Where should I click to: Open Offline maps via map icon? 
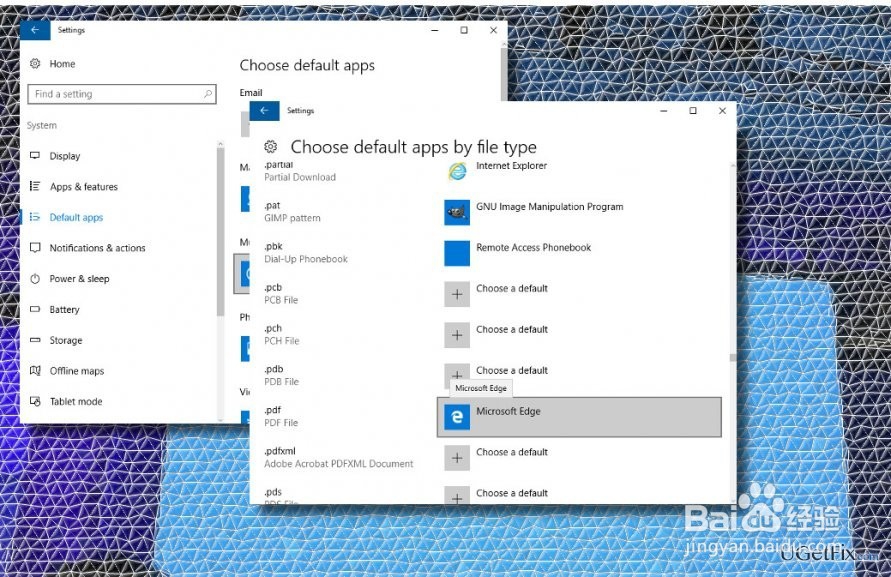pyautogui.click(x=35, y=371)
